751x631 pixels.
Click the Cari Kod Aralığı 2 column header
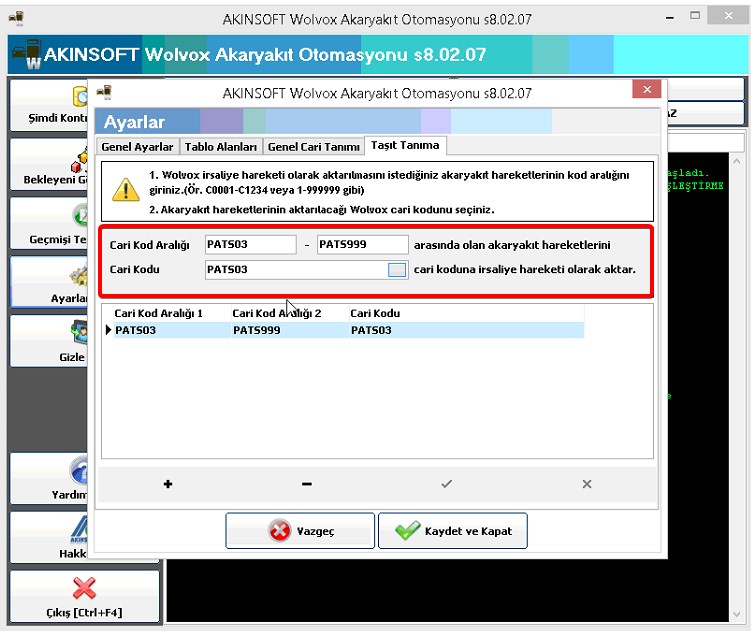(290, 313)
